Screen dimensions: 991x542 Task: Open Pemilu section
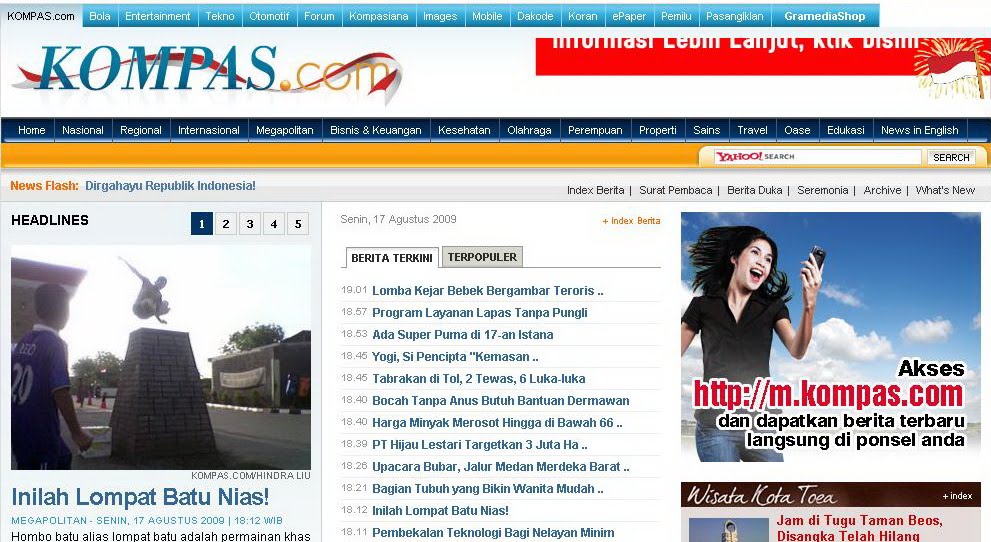pos(676,16)
